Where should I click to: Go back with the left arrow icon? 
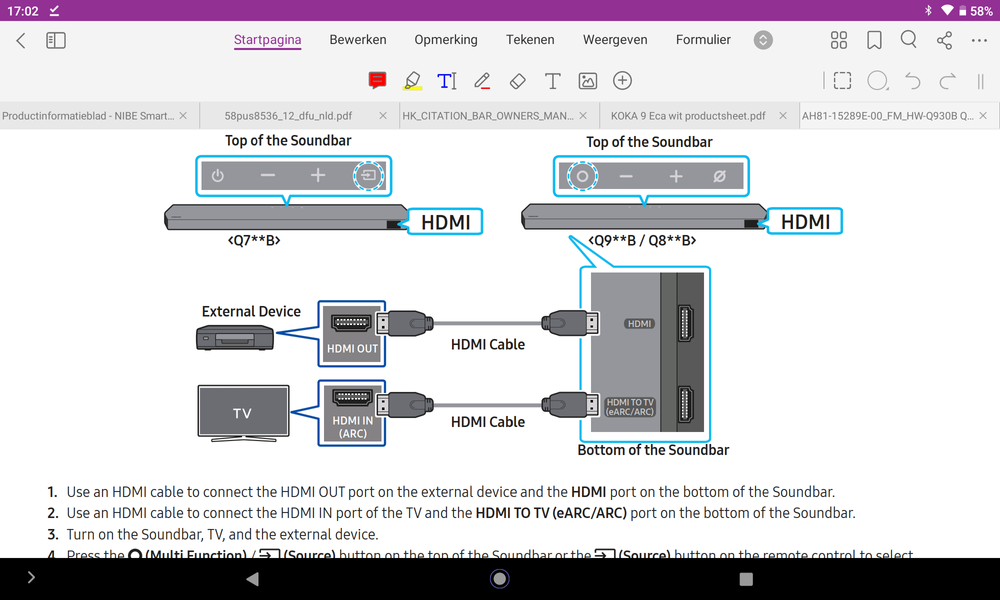pyautogui.click(x=21, y=41)
